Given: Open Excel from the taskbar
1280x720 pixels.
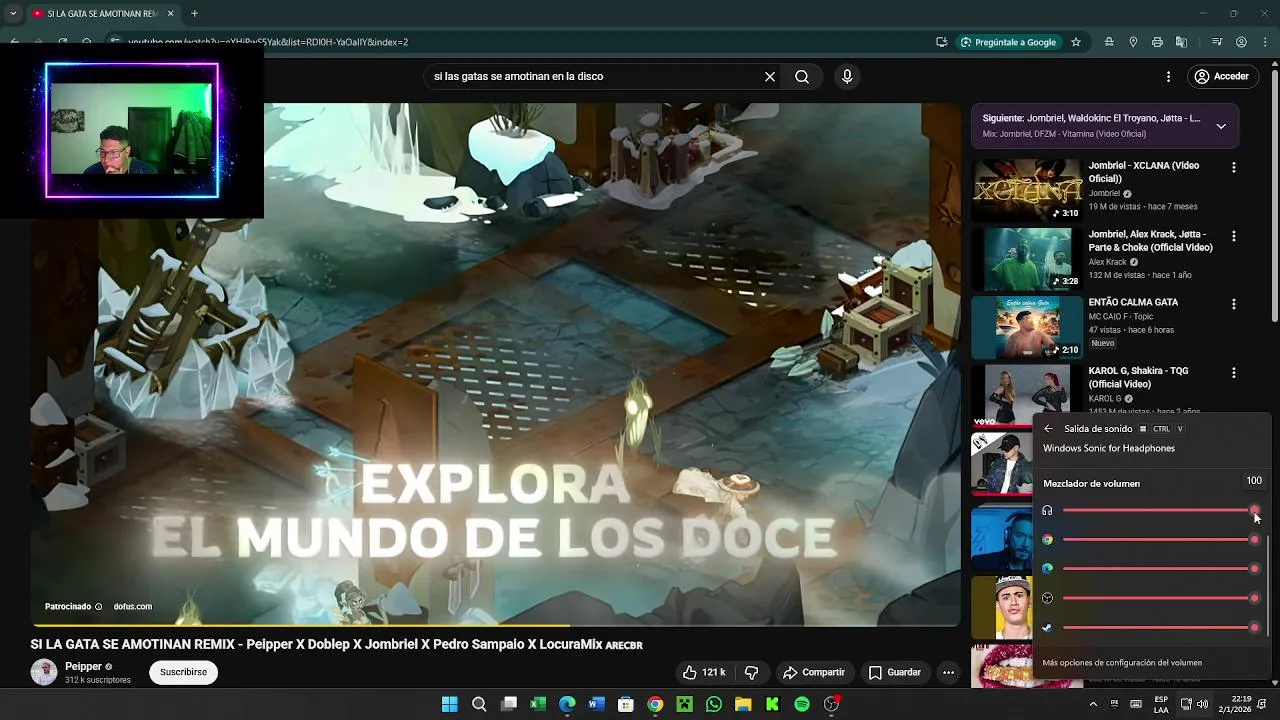Looking at the screenshot, I should click(538, 704).
